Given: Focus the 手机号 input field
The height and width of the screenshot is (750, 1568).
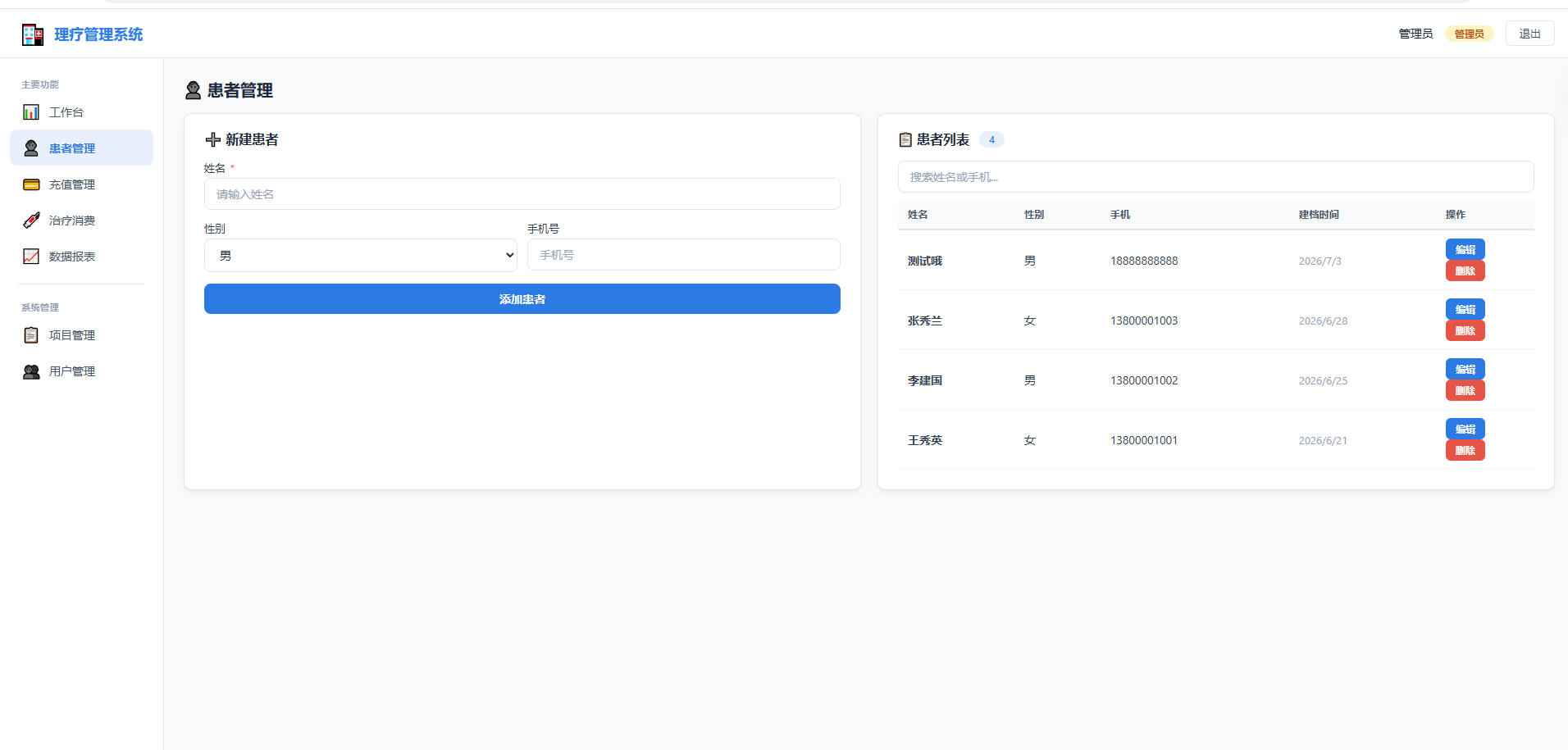Looking at the screenshot, I should (684, 255).
